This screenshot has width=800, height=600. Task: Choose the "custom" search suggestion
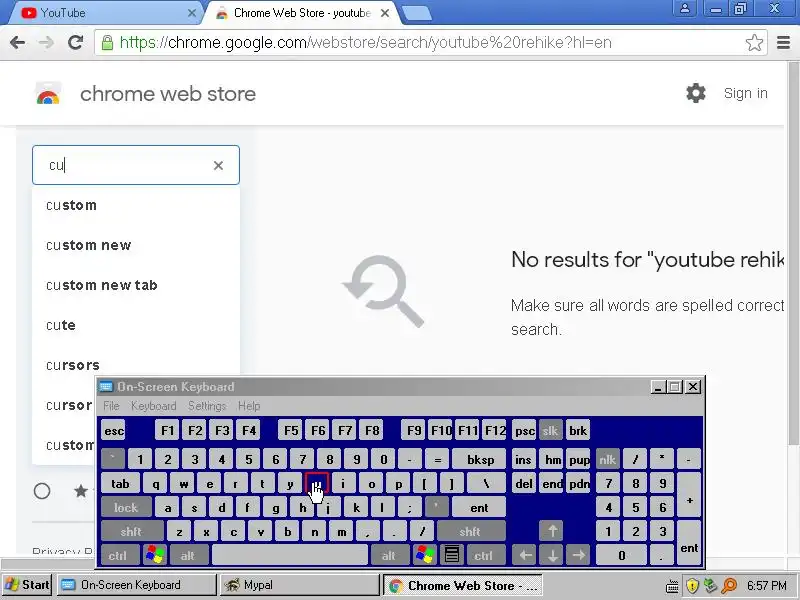coord(136,205)
